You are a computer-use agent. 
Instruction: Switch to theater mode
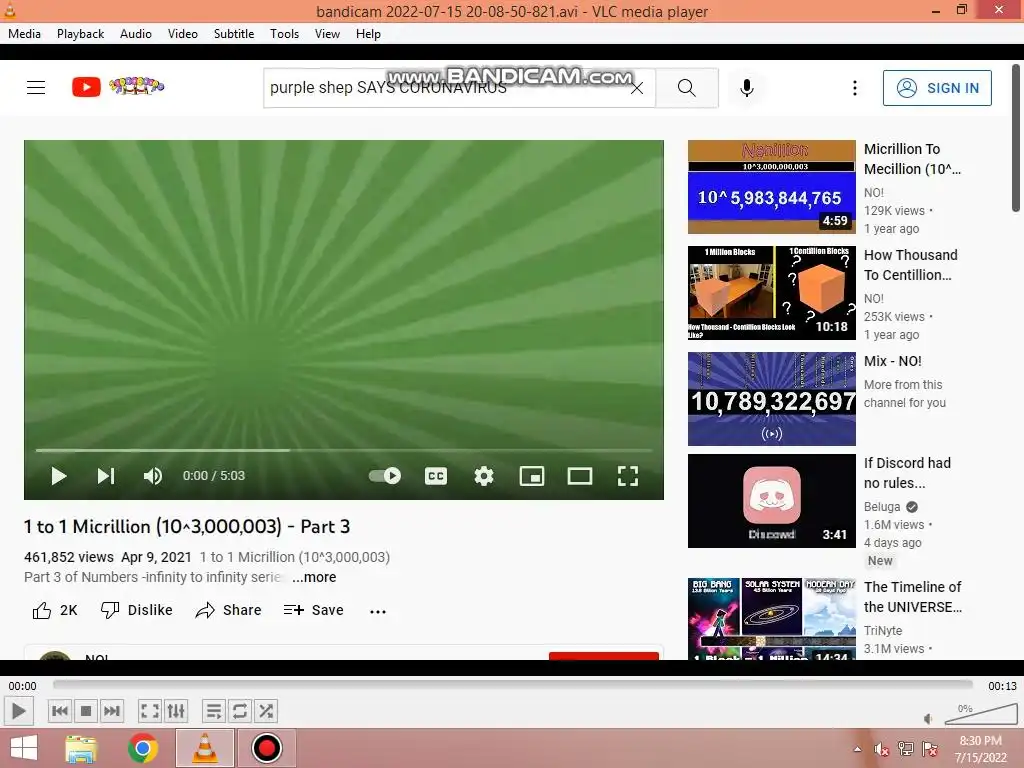tap(580, 476)
